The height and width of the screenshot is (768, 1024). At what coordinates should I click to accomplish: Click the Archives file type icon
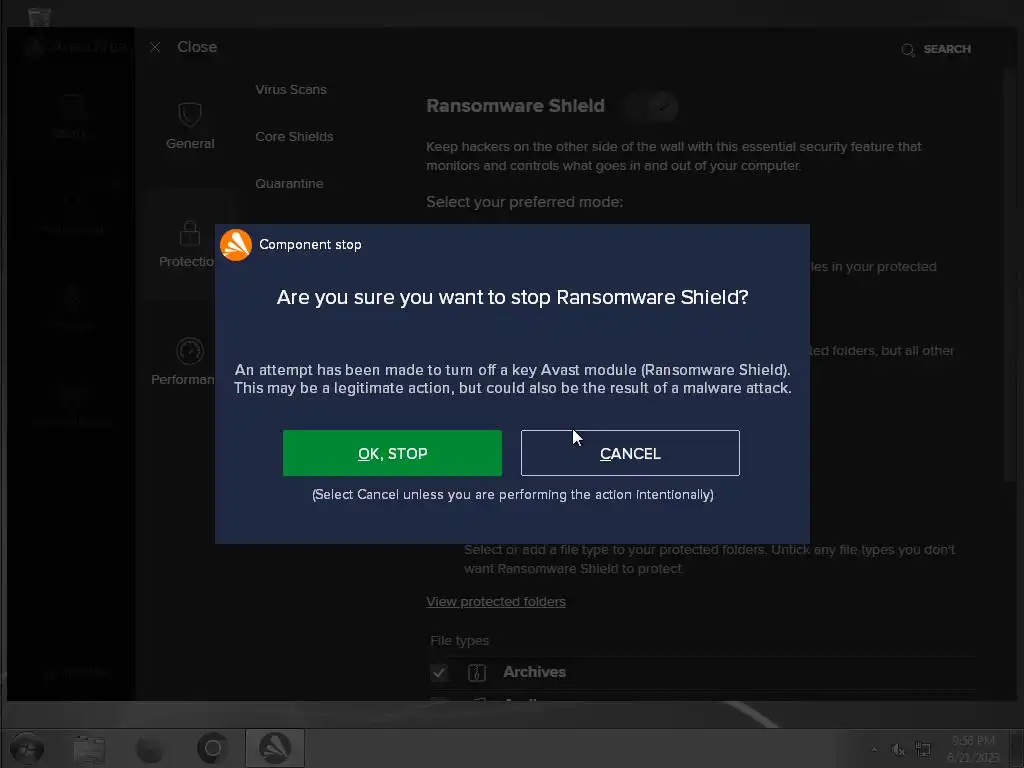coord(477,672)
